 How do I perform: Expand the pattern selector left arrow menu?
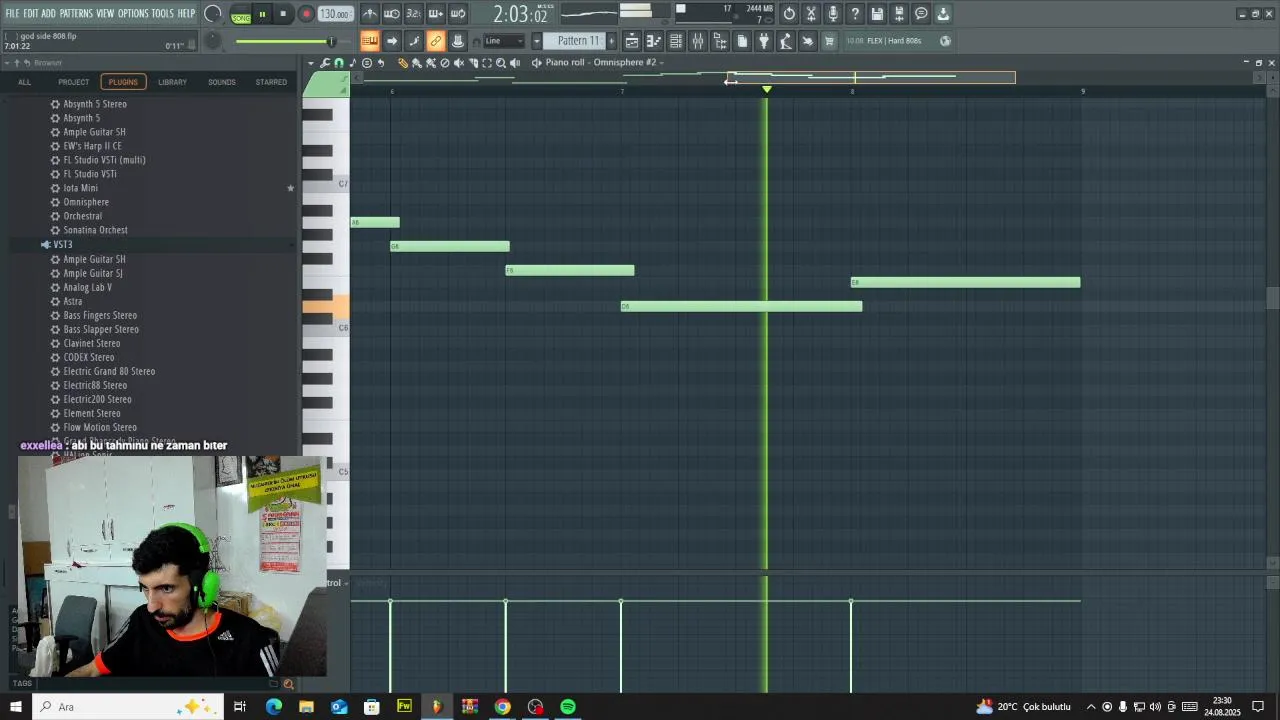tap(536, 41)
